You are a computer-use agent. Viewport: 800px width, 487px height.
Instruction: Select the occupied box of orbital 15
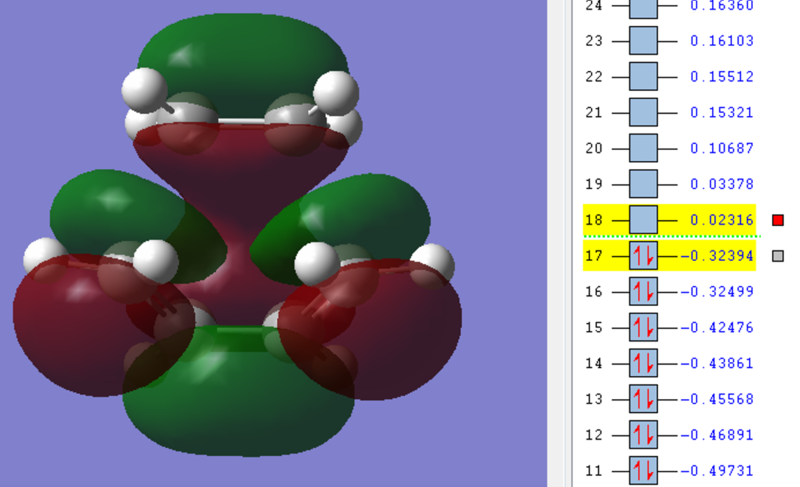coord(643,327)
